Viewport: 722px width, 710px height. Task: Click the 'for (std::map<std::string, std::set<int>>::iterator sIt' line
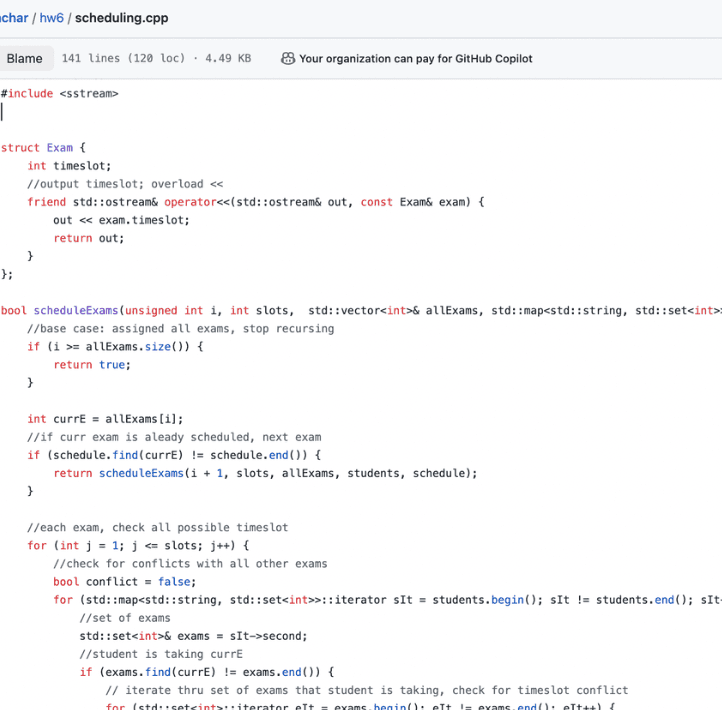click(x=387, y=600)
